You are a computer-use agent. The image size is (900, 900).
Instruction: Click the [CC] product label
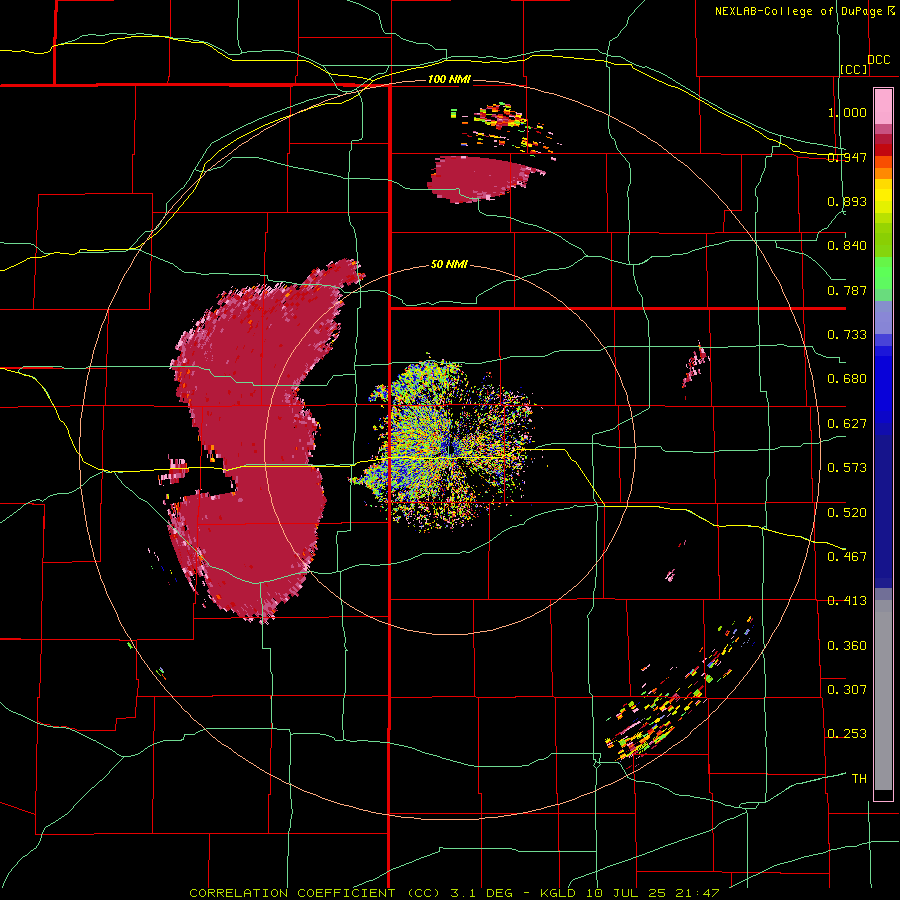[x=854, y=69]
